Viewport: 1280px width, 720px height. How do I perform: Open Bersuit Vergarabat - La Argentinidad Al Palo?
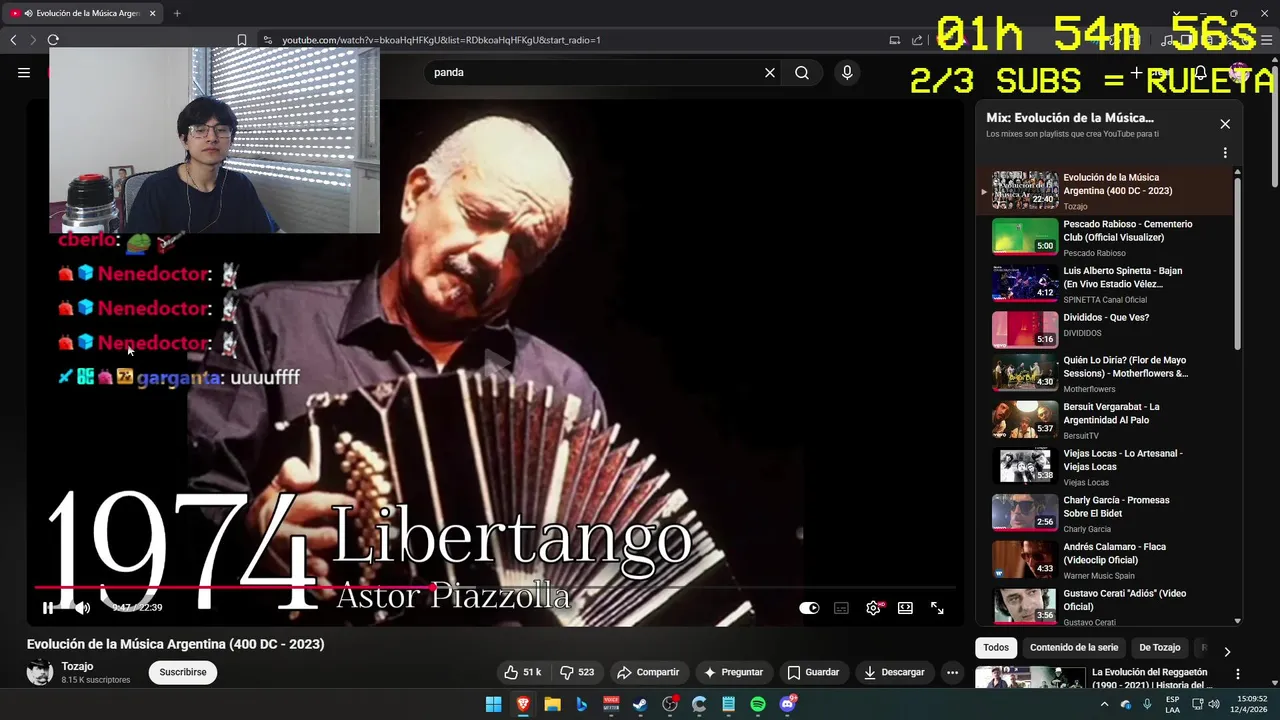point(1106,420)
